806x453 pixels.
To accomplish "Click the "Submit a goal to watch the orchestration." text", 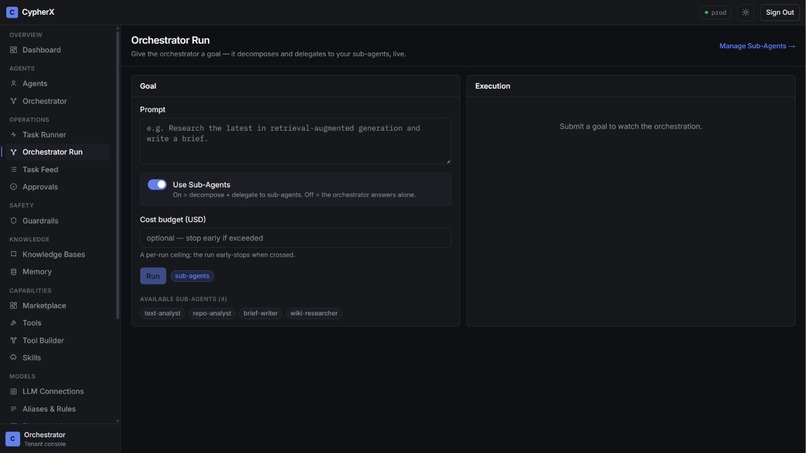I will tap(630, 126).
